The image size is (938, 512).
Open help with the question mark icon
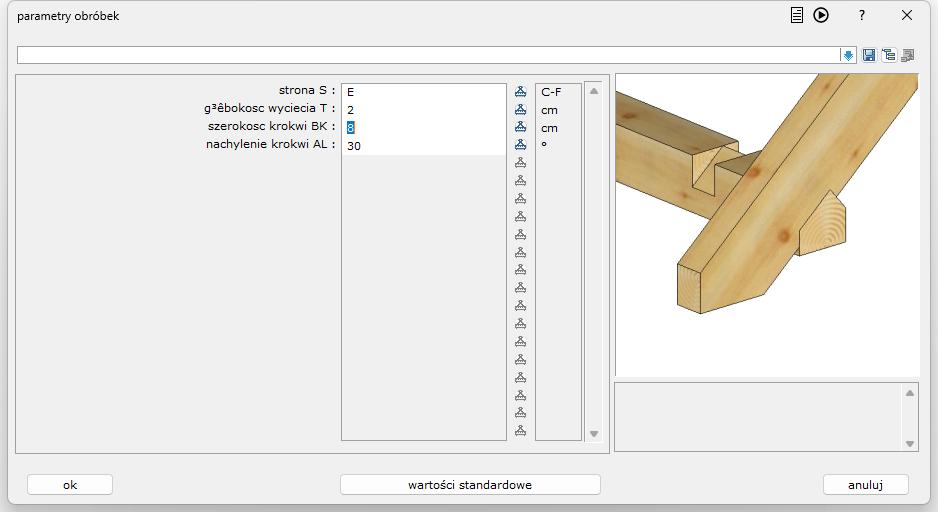point(862,16)
